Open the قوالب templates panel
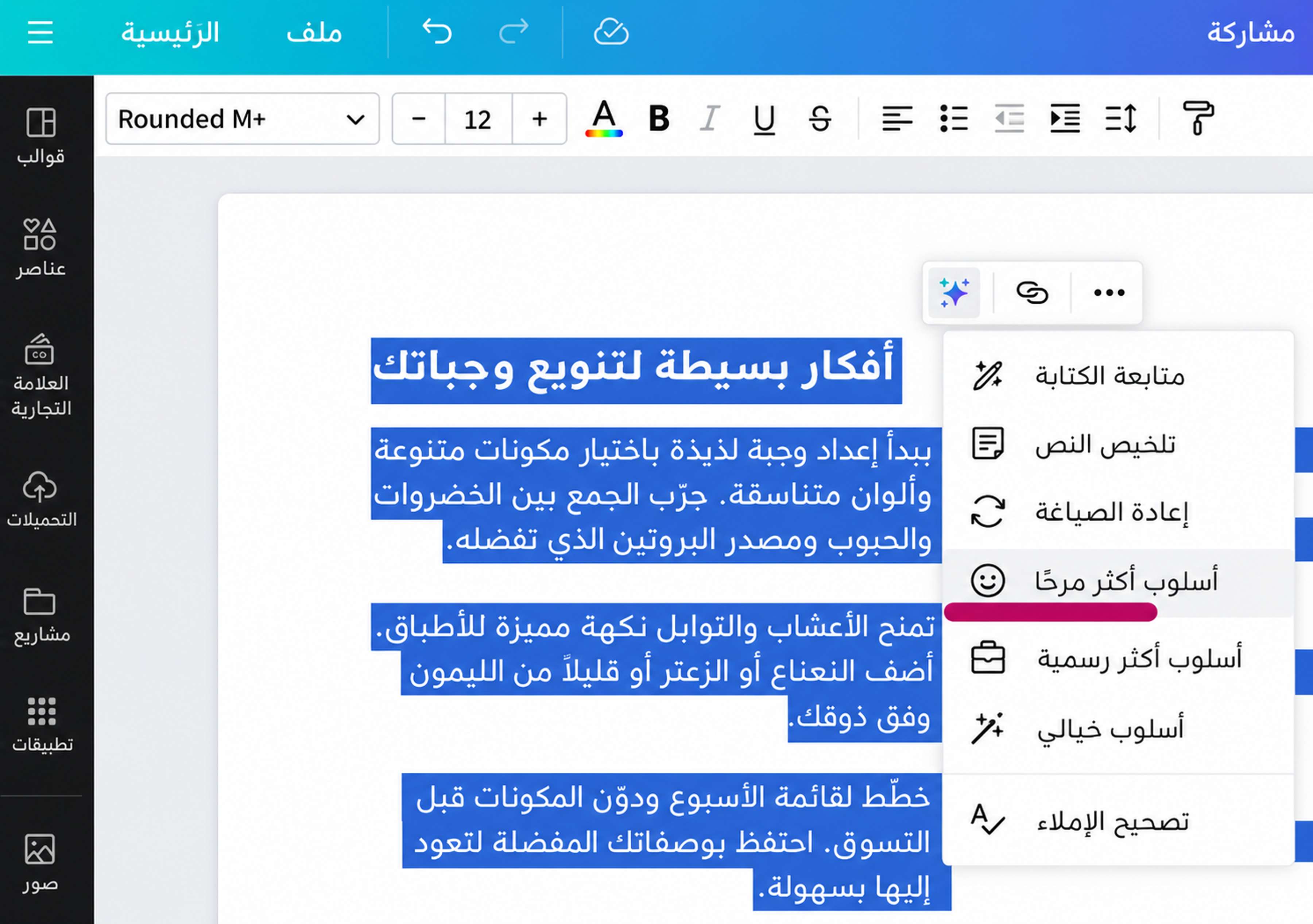1313x924 pixels. [40, 137]
